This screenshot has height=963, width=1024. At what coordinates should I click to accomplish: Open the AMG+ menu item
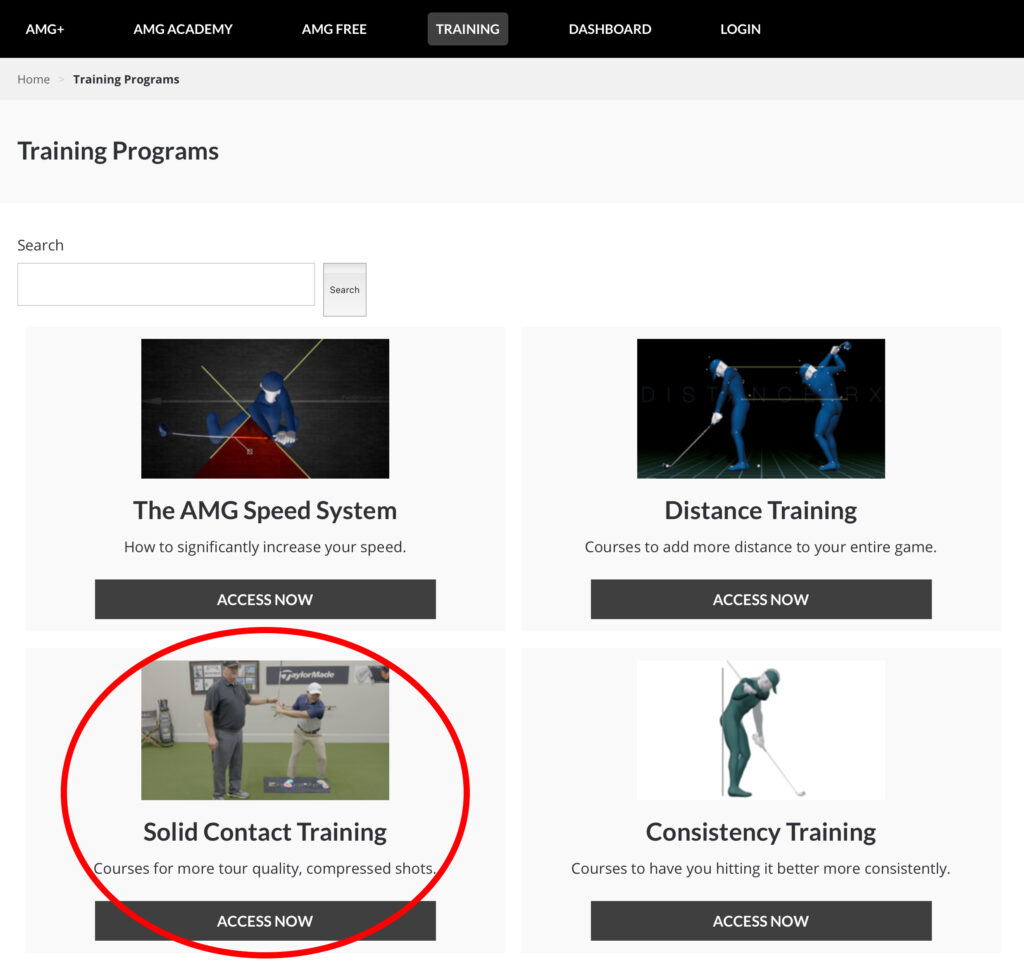(x=43, y=29)
